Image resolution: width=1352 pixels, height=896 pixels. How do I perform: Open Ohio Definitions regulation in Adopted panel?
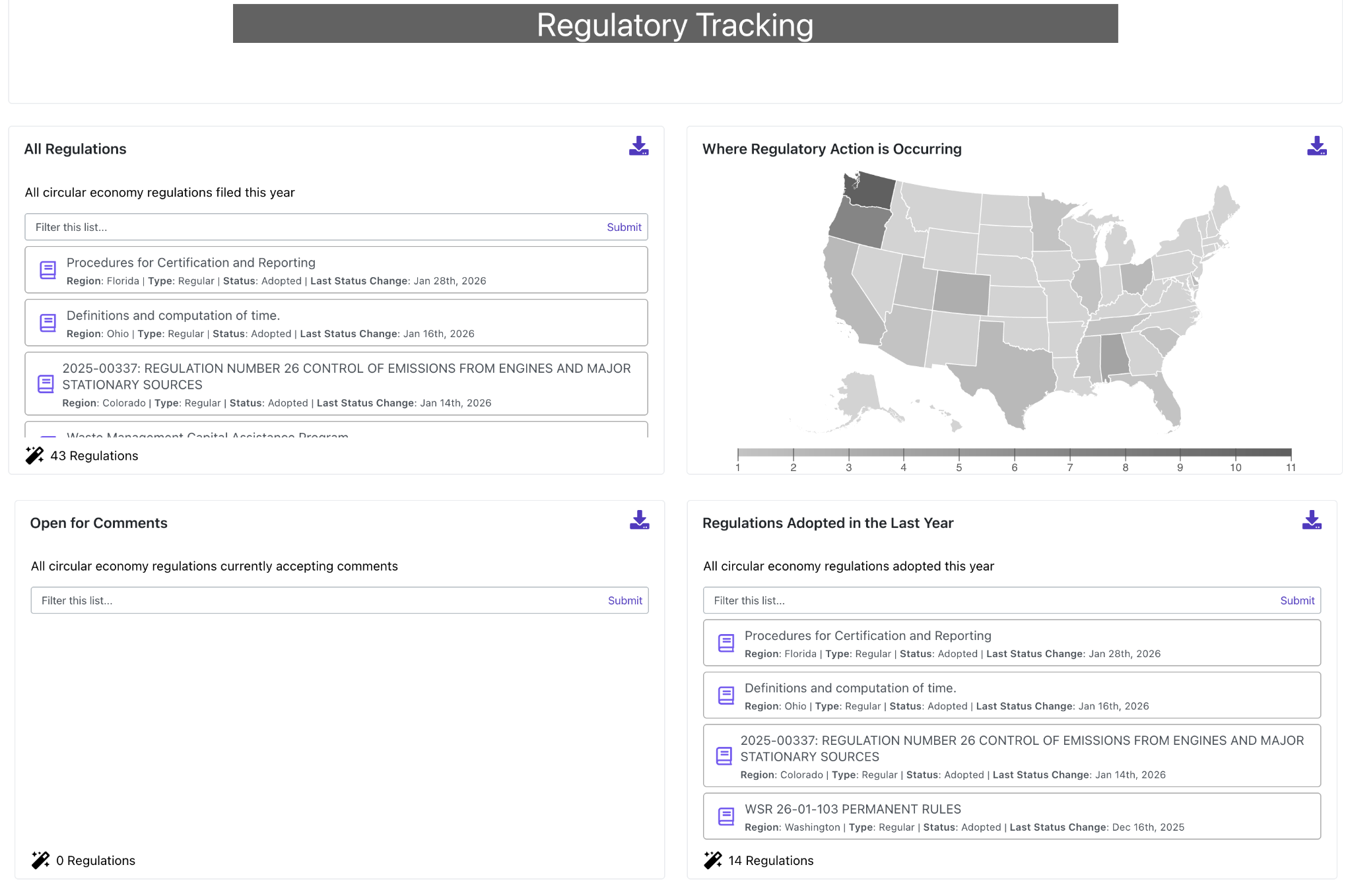[x=850, y=688]
